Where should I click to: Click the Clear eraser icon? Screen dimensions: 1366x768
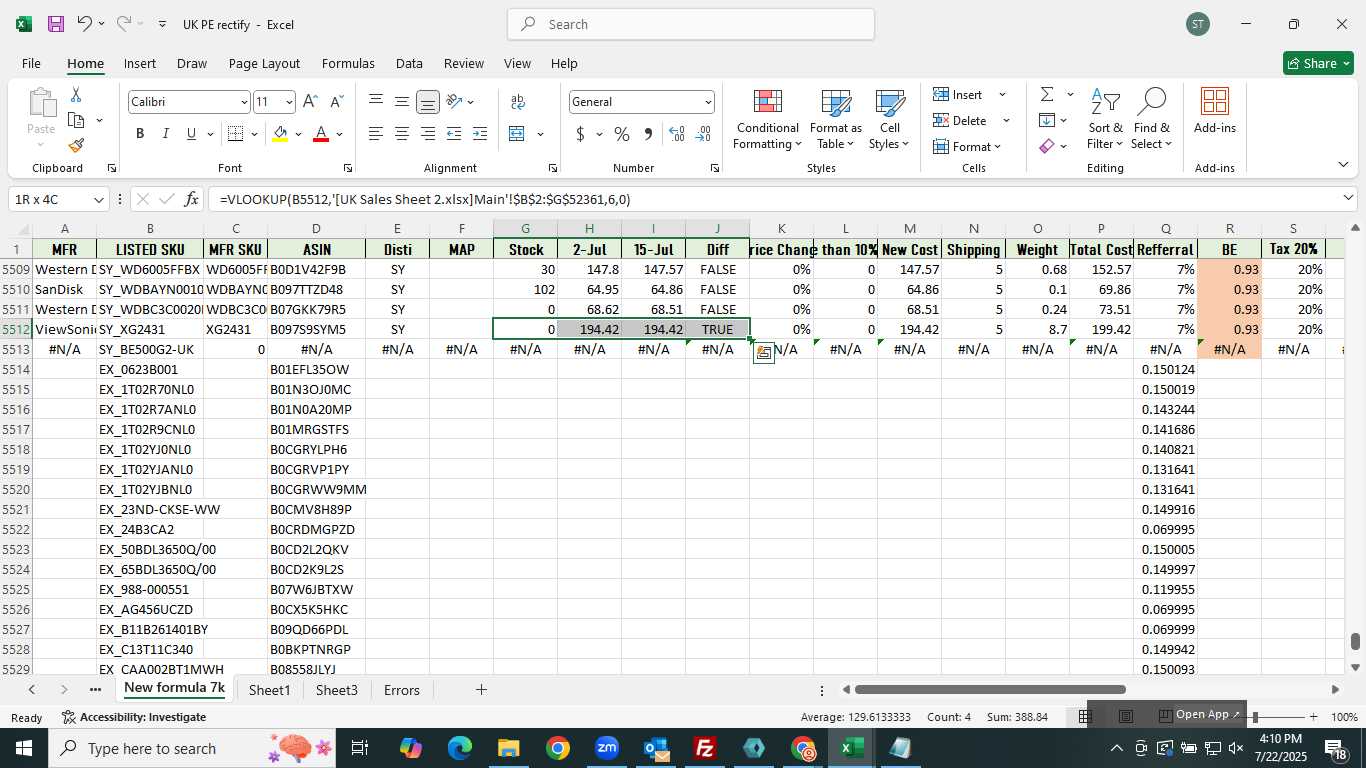click(x=1047, y=146)
